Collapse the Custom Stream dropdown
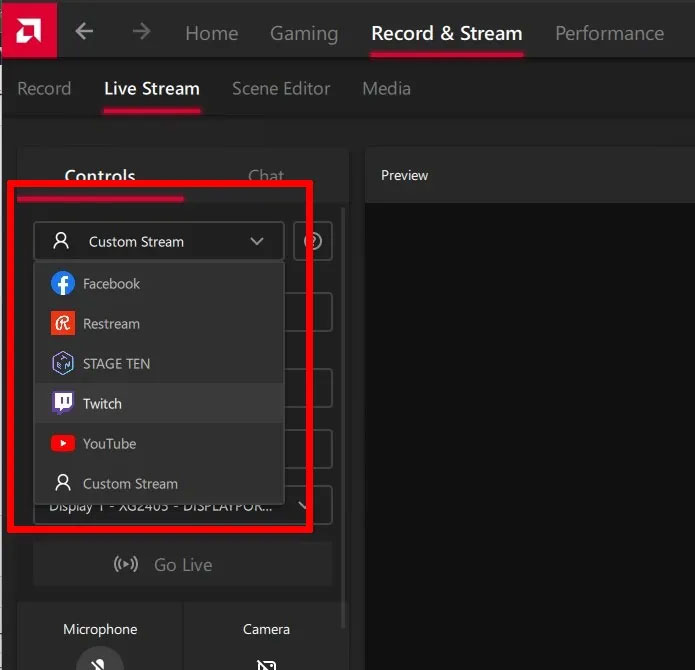Viewport: 695px width, 670px height. (x=159, y=241)
